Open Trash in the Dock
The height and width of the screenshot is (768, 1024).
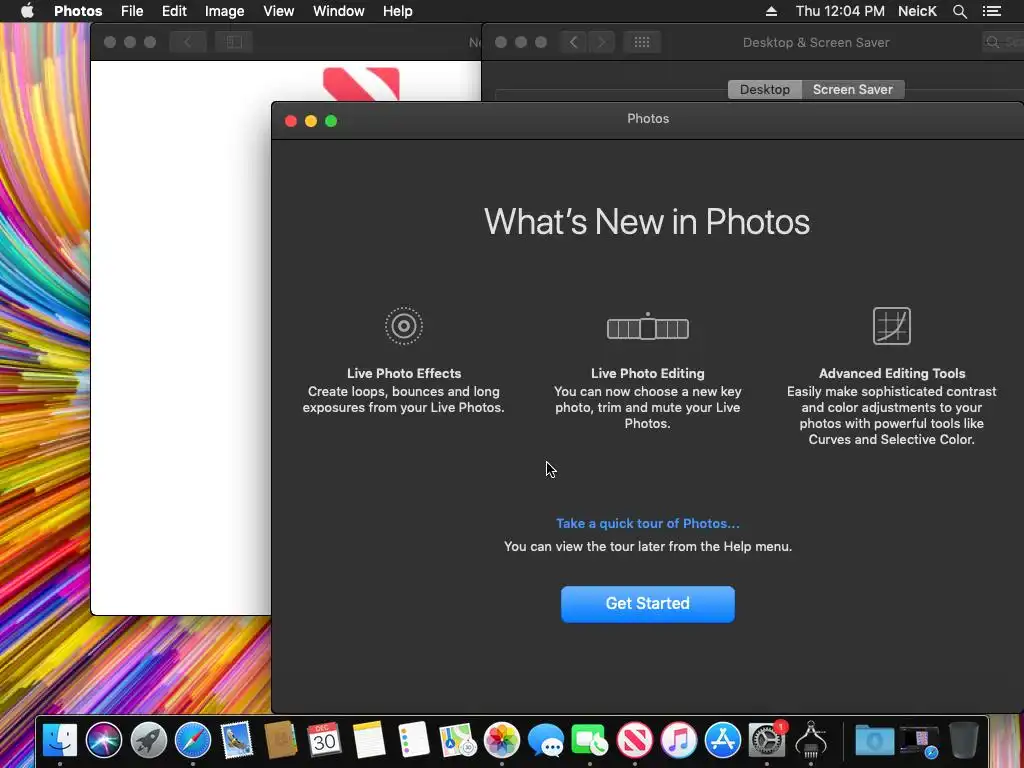tap(964, 740)
